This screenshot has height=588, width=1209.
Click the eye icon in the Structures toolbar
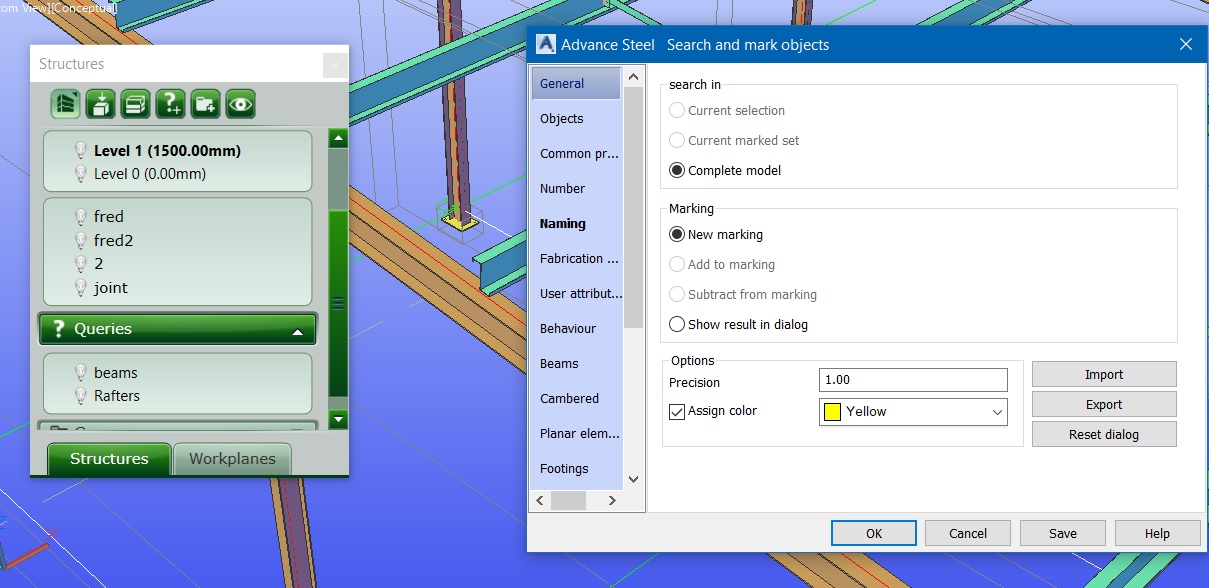[x=241, y=103]
